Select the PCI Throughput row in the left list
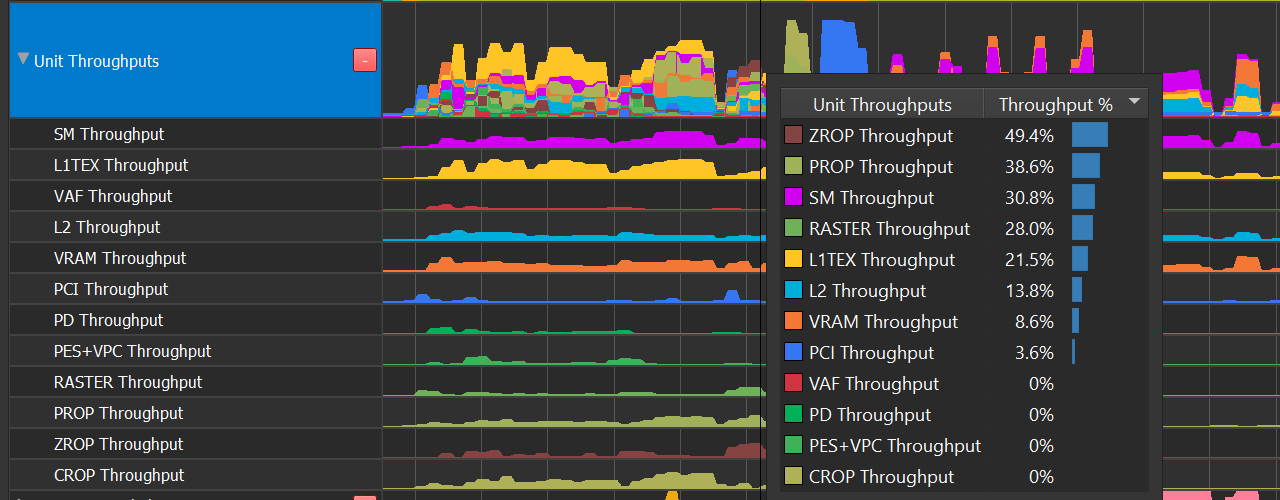Viewport: 1280px width, 500px height. tap(111, 289)
